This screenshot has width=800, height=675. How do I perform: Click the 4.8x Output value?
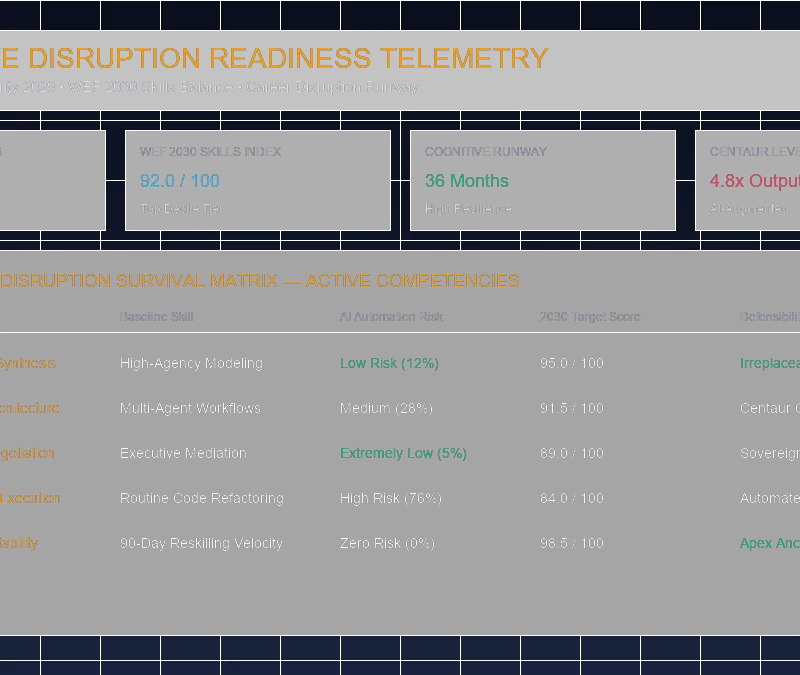755,181
